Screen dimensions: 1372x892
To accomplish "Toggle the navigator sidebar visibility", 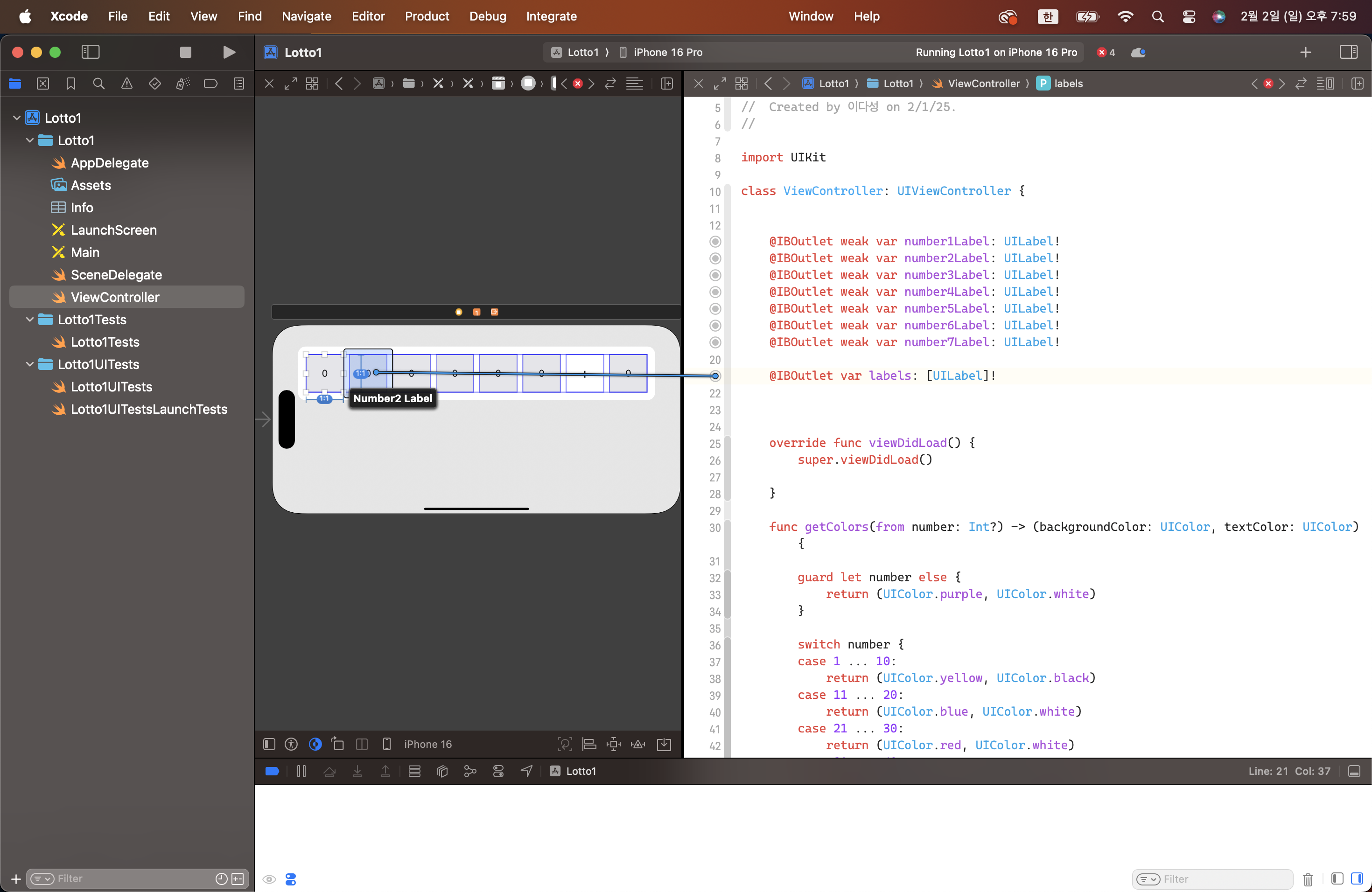I will (x=91, y=52).
